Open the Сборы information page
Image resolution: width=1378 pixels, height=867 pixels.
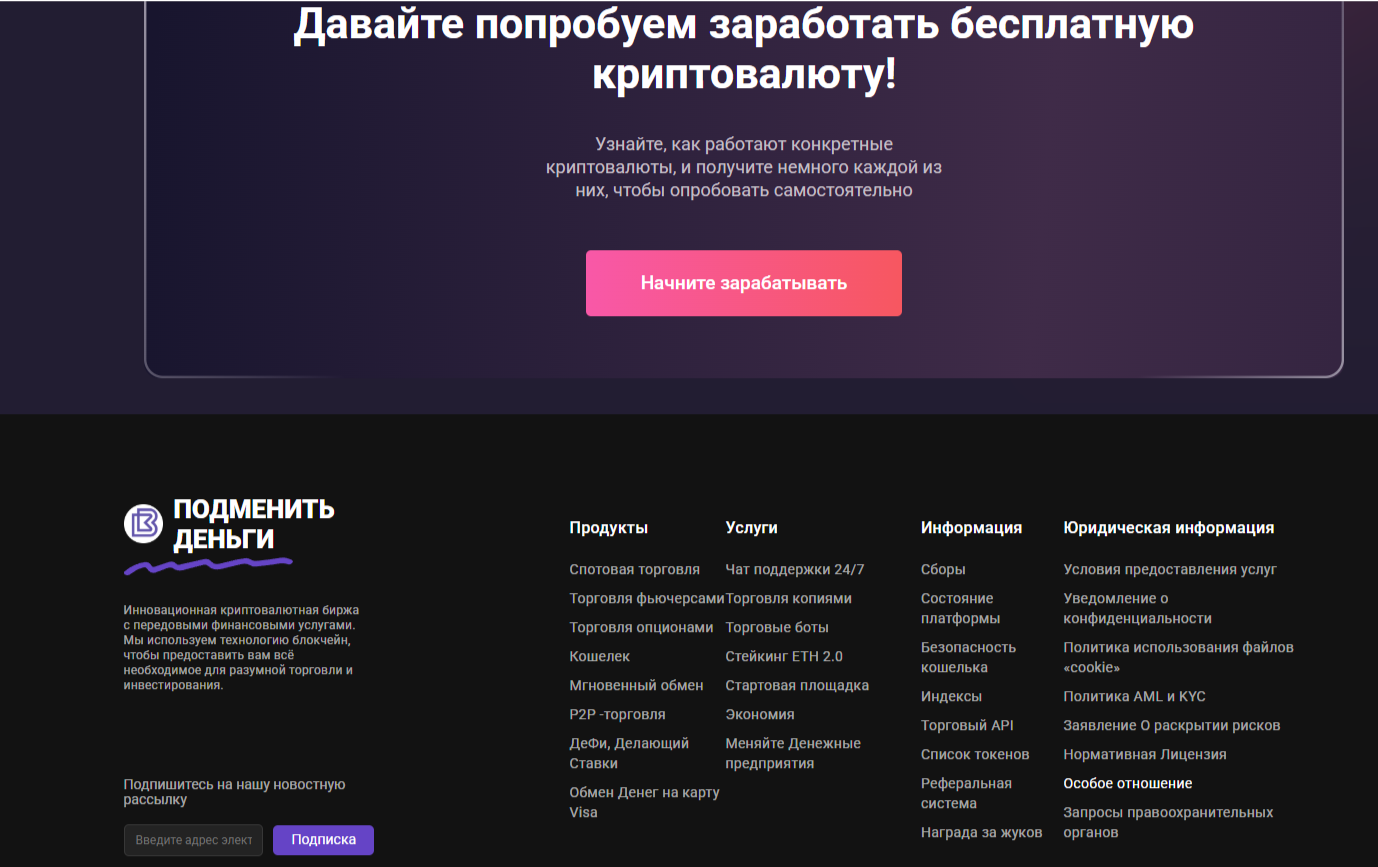point(941,568)
